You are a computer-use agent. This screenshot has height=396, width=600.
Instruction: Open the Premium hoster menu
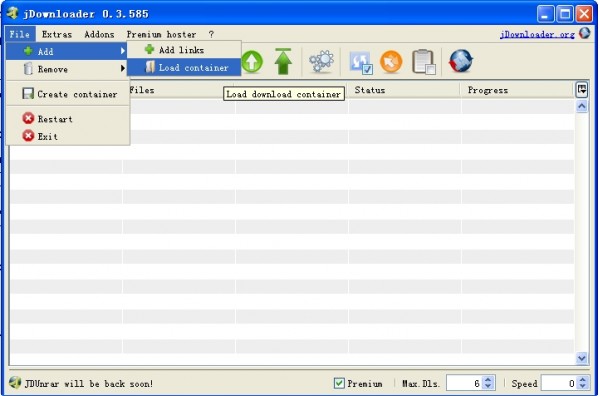click(161, 34)
